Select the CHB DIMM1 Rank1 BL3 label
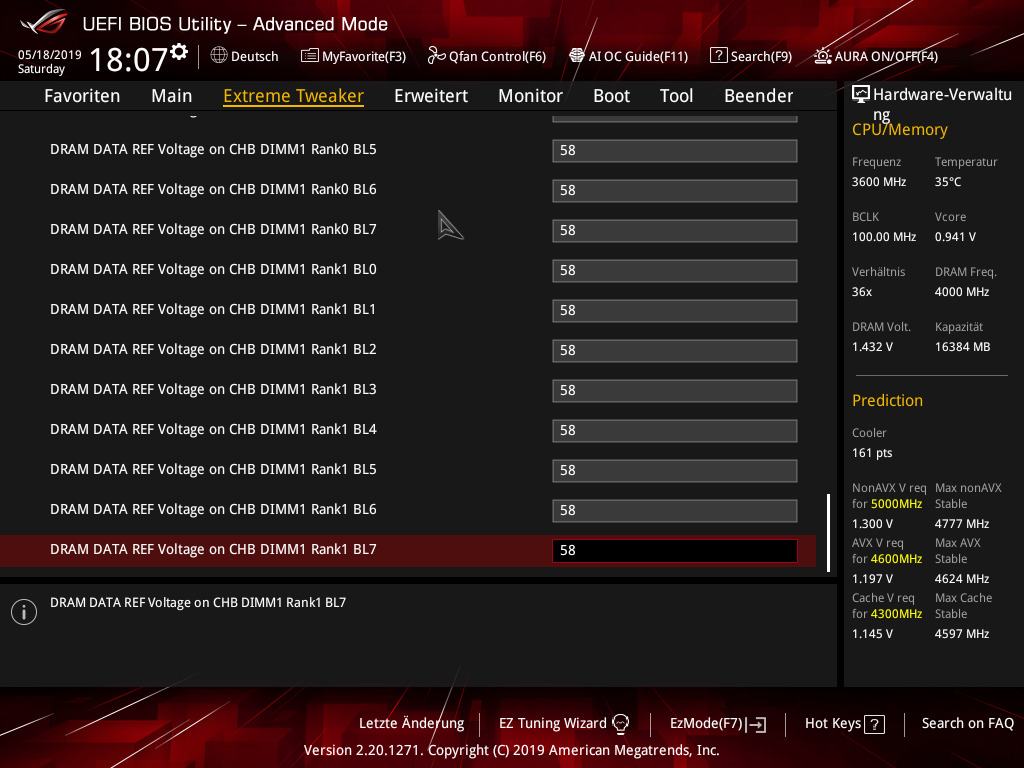The image size is (1024, 768). coord(213,389)
